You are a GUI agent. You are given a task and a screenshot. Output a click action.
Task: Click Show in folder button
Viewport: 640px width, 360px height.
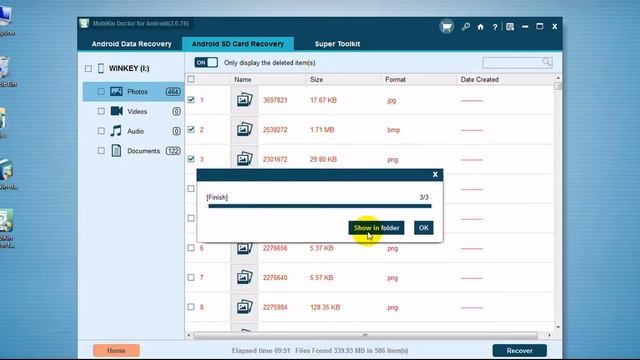coord(376,228)
